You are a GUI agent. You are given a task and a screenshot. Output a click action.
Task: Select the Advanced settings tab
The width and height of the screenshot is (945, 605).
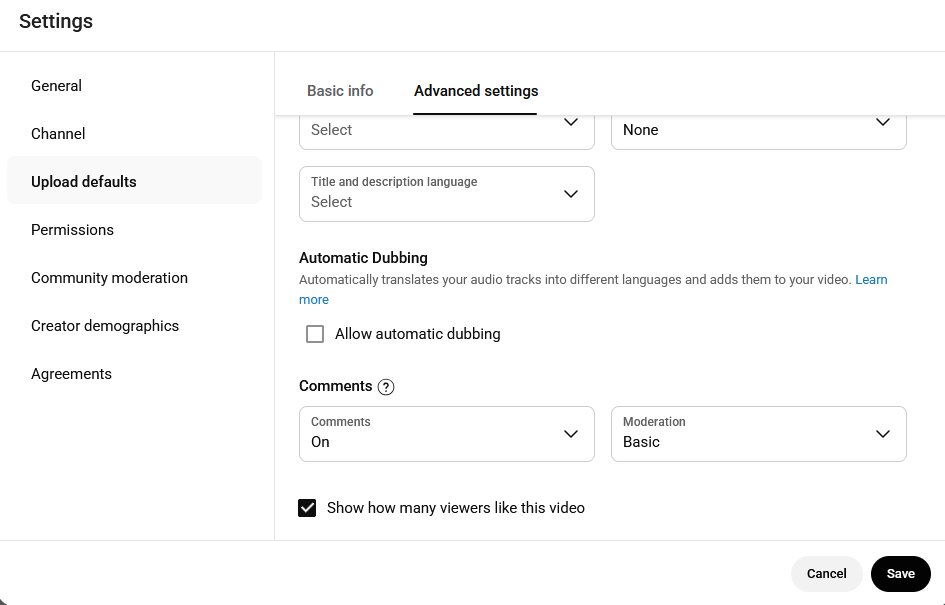pyautogui.click(x=476, y=91)
